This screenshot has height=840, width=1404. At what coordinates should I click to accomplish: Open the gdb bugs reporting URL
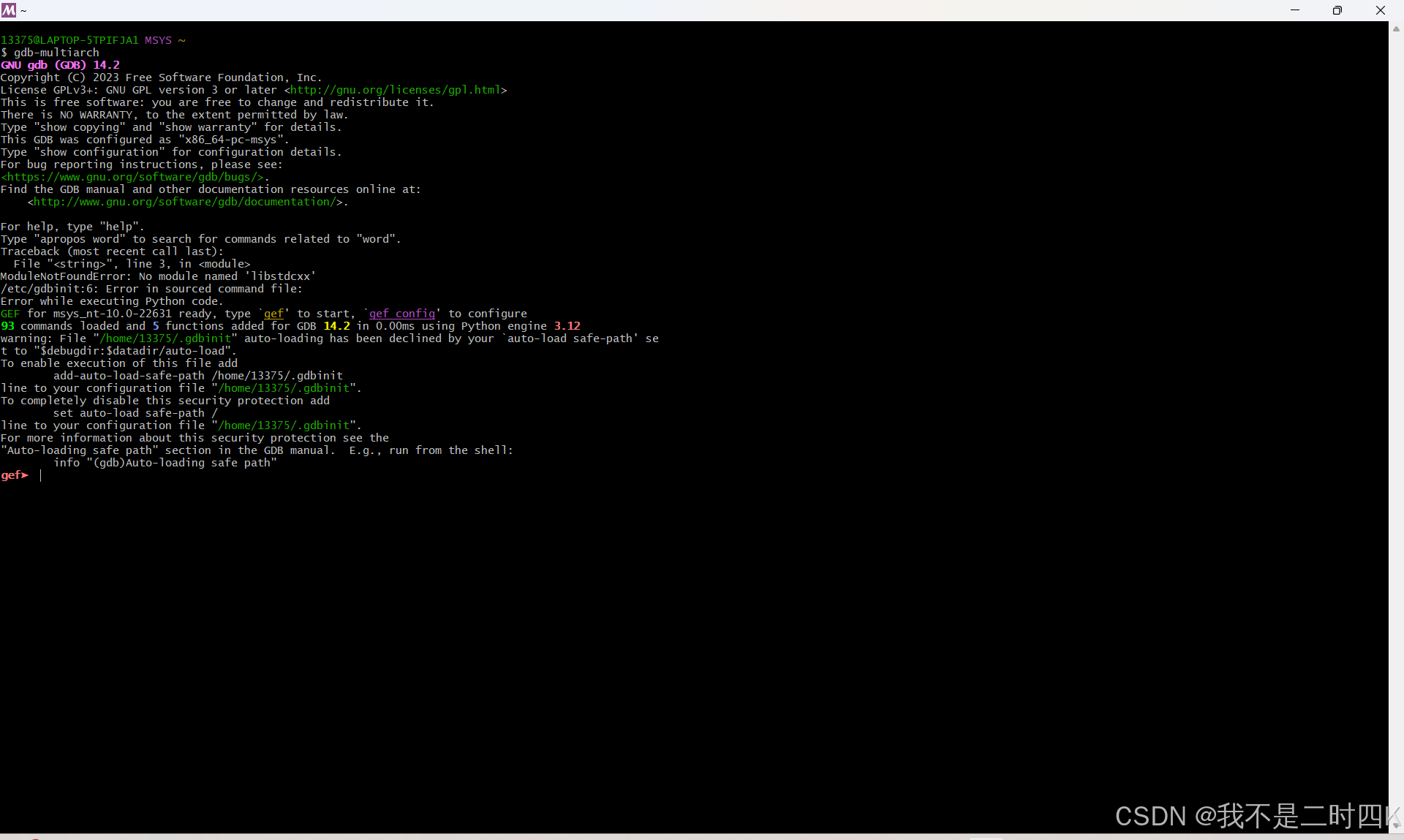(132, 177)
